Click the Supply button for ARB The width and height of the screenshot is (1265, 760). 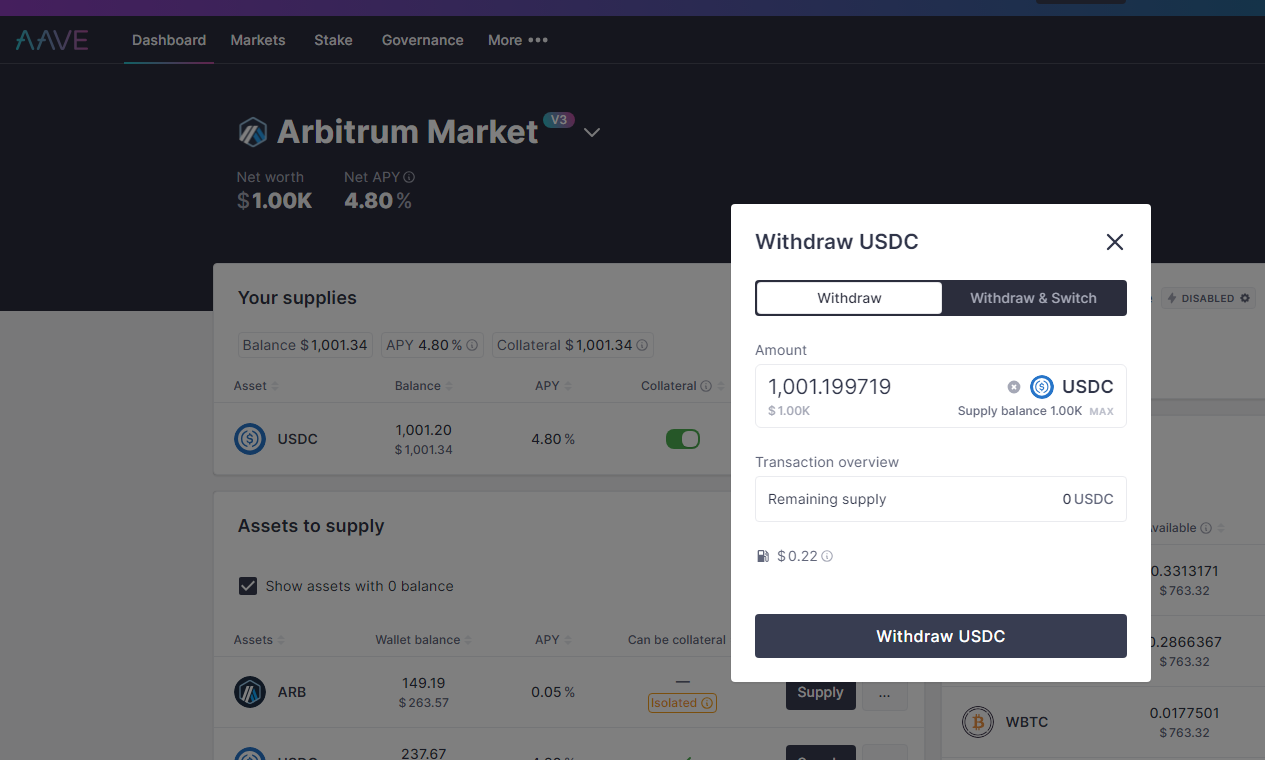(x=821, y=692)
